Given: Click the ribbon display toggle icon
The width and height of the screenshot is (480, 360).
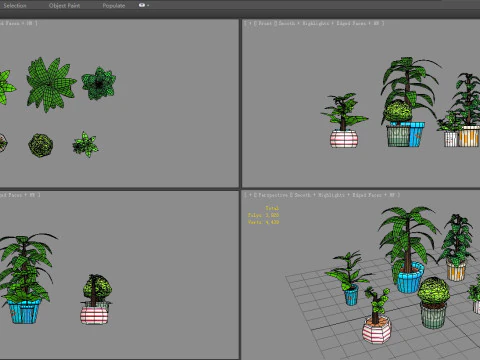Looking at the screenshot, I should click(142, 5).
